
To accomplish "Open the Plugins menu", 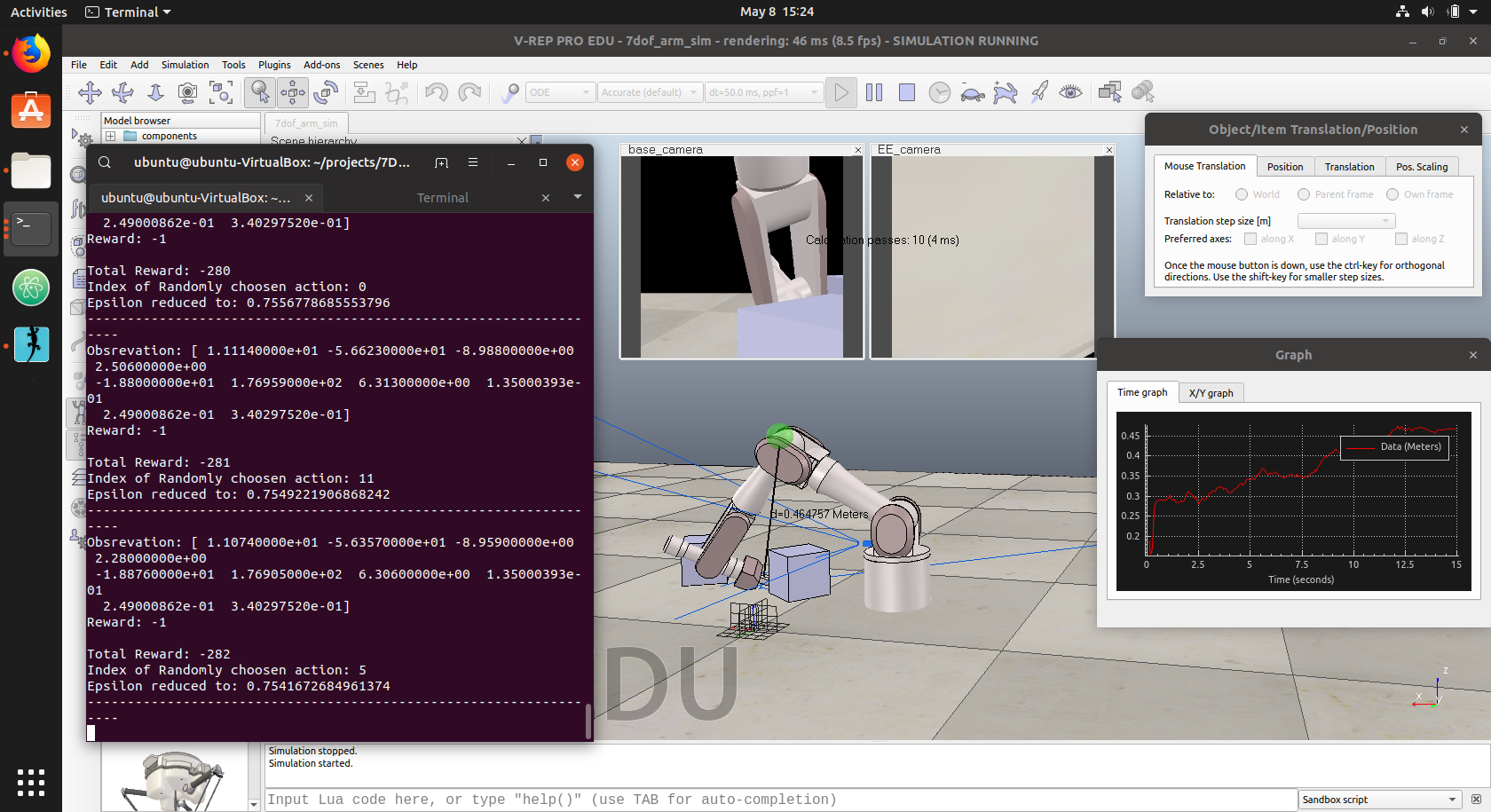I will (x=274, y=65).
